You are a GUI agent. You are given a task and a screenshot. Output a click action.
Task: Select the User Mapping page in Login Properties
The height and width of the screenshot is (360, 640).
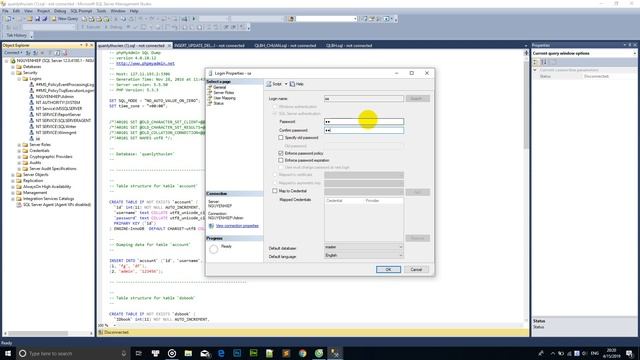pyautogui.click(x=224, y=98)
